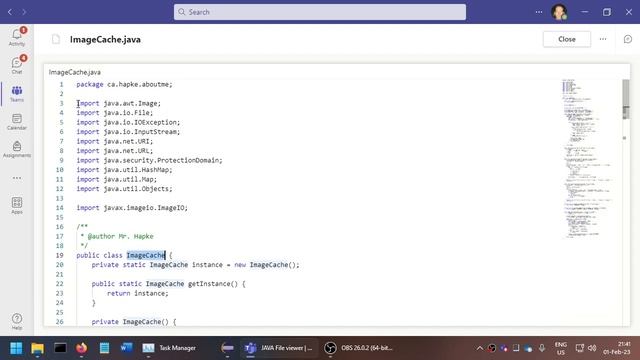Go back with the left arrow
This screenshot has height=360, width=640.
point(10,12)
